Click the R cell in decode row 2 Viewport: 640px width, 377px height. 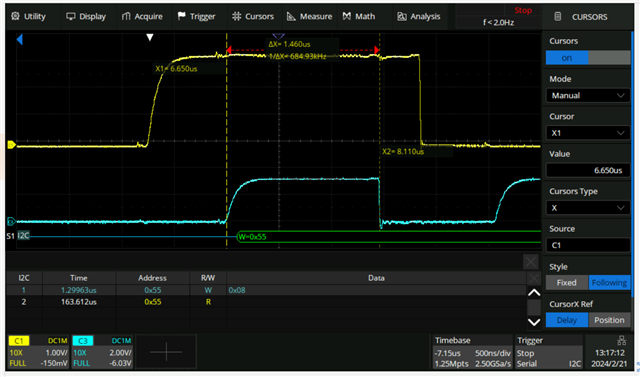pos(208,302)
